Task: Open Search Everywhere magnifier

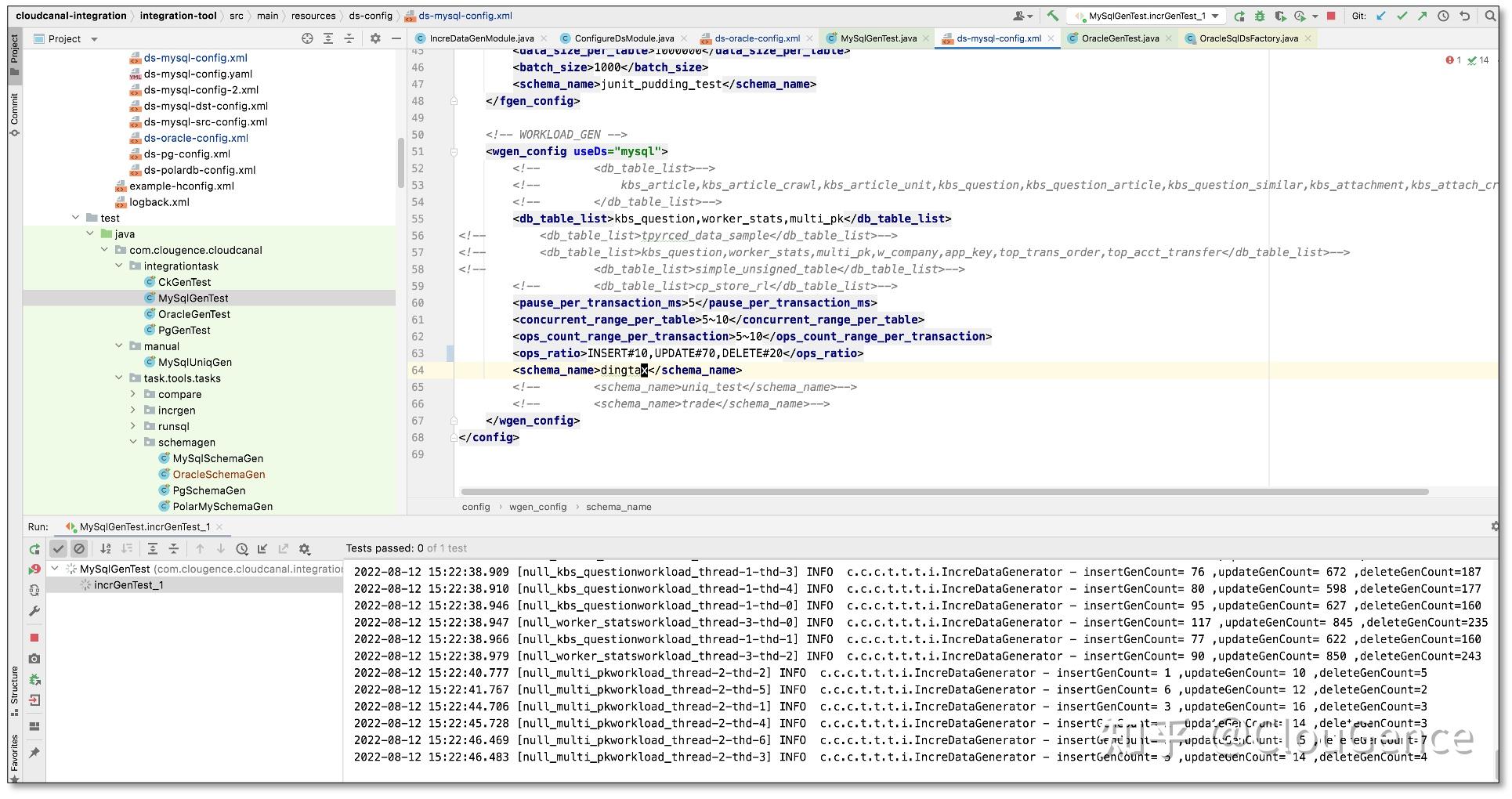Action: 1490,15
